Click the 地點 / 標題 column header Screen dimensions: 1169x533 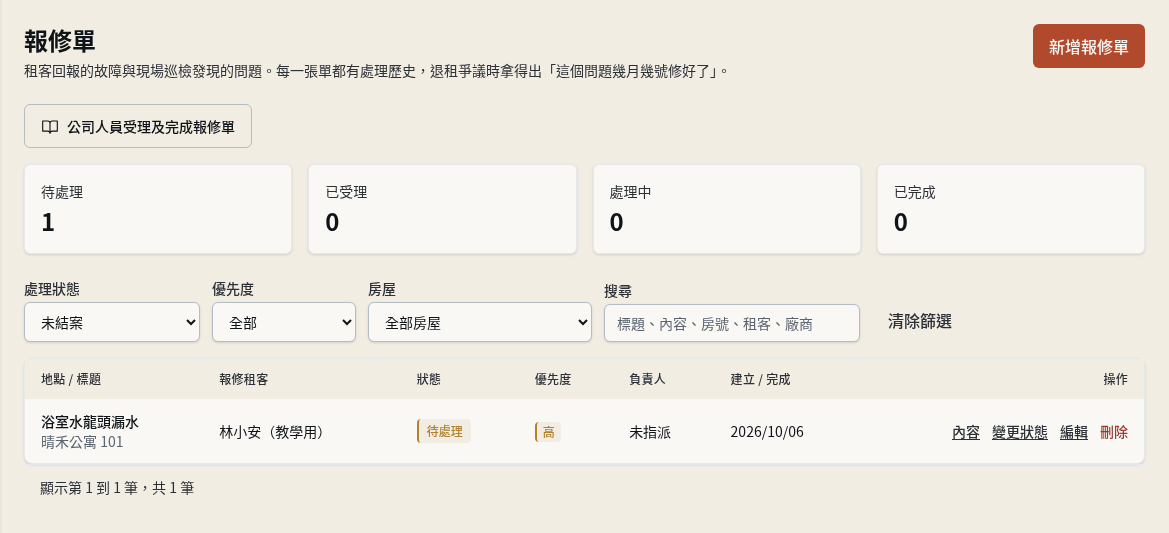coord(71,379)
